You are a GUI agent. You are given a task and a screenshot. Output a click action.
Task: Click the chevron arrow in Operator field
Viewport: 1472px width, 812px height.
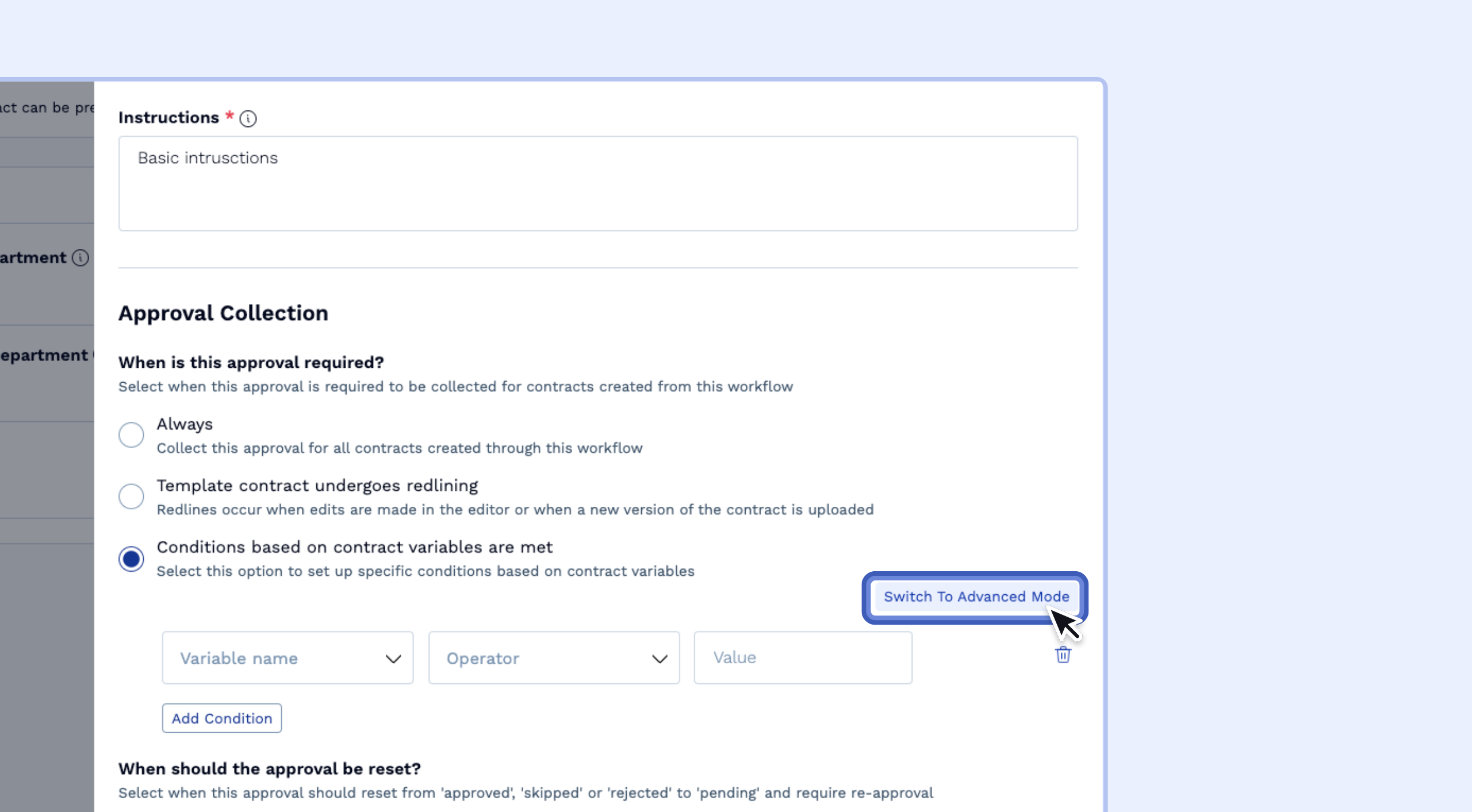coord(660,659)
